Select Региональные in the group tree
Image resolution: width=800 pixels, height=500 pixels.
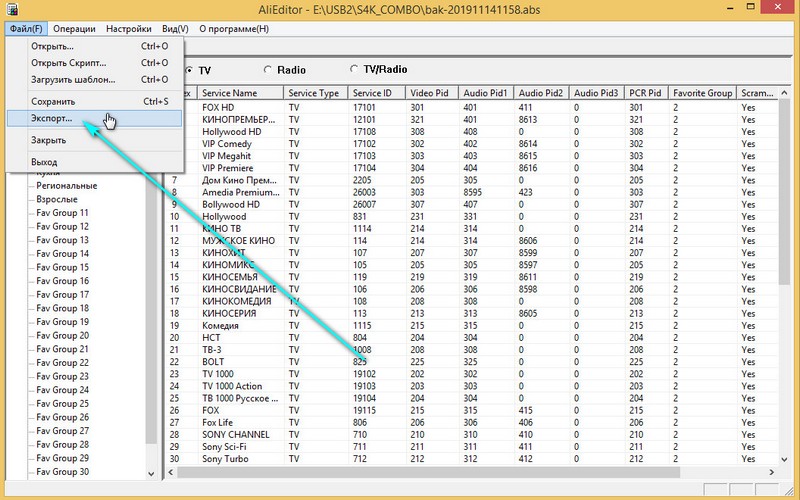tap(66, 186)
